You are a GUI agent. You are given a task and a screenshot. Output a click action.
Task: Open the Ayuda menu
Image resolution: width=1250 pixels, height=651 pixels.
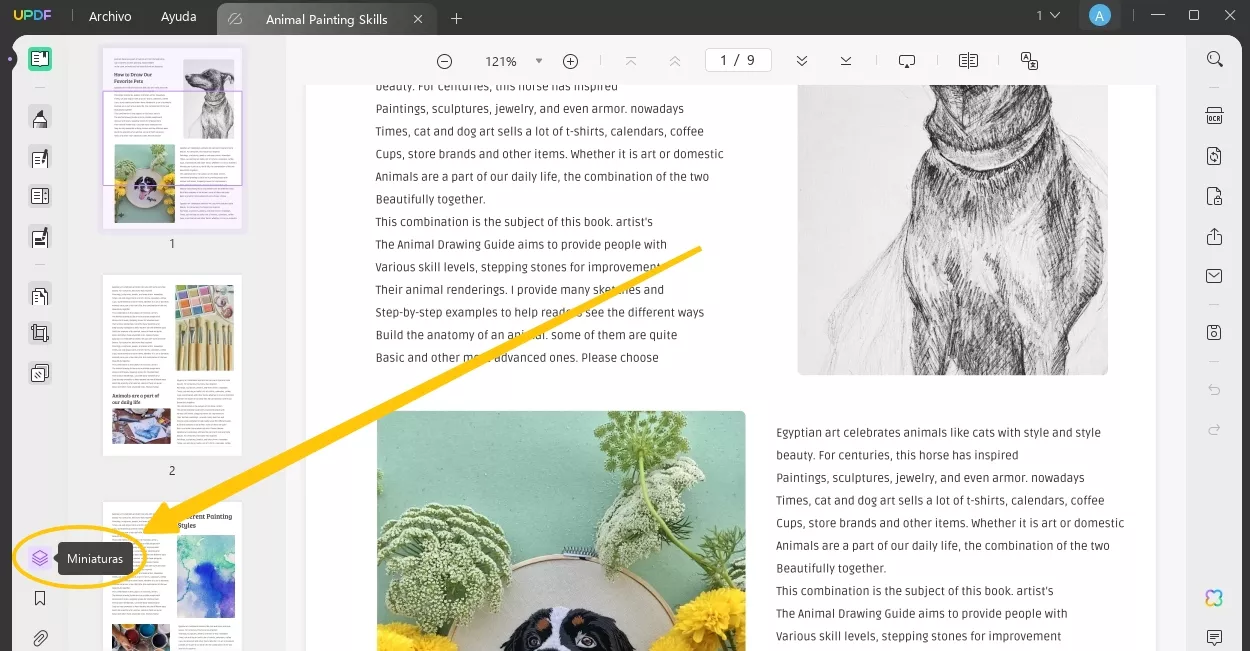click(x=179, y=16)
